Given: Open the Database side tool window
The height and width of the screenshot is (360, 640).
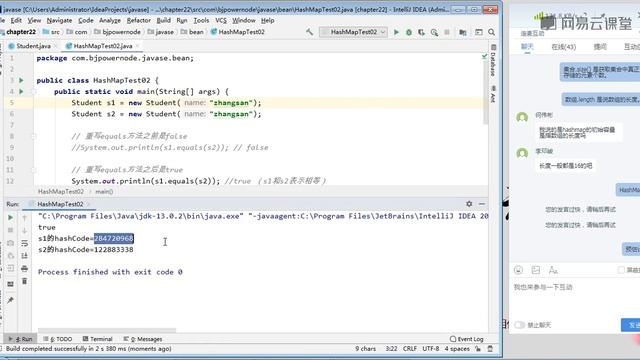Looking at the screenshot, I should [493, 61].
